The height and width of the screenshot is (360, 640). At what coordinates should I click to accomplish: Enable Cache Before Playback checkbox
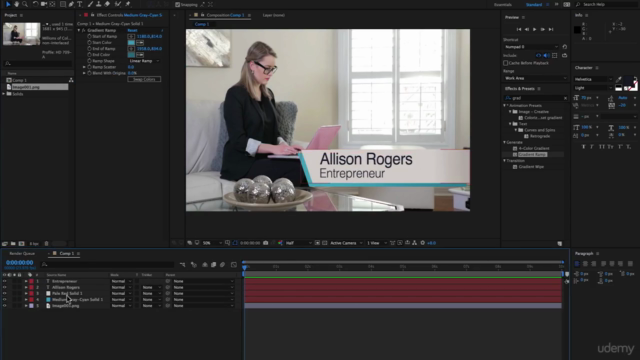[506, 63]
